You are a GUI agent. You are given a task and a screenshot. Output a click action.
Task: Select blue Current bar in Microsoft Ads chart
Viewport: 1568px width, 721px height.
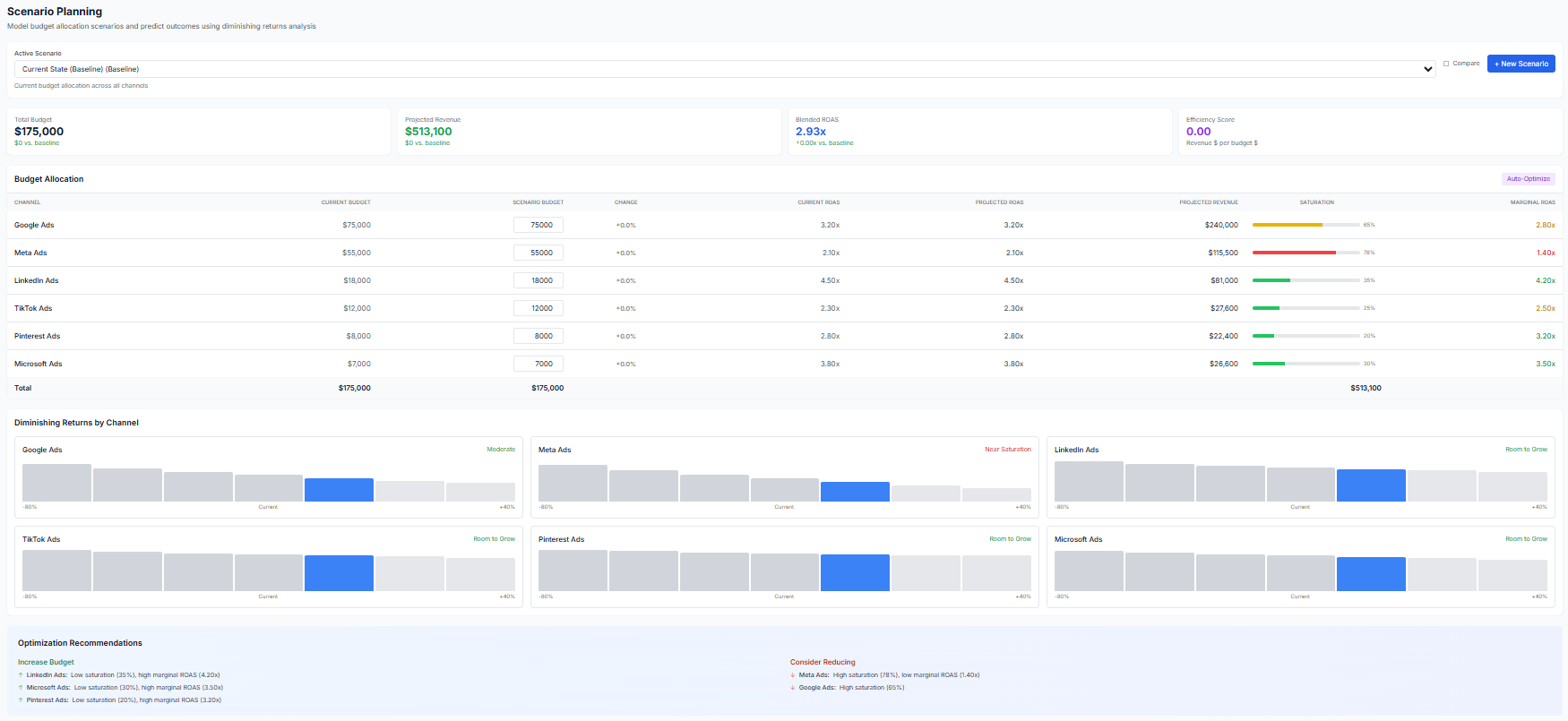(x=1371, y=574)
